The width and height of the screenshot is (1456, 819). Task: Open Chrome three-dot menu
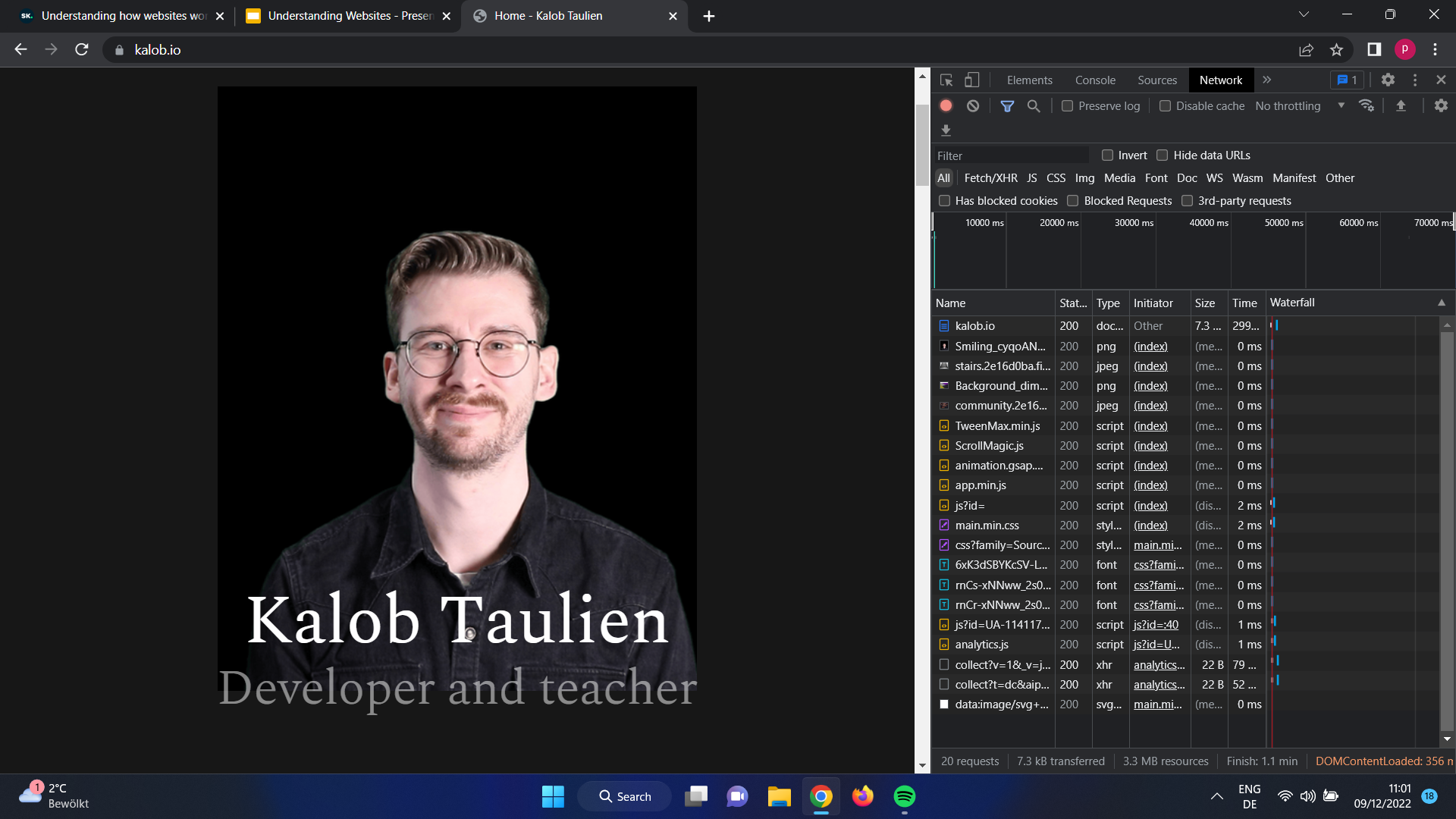(1435, 49)
